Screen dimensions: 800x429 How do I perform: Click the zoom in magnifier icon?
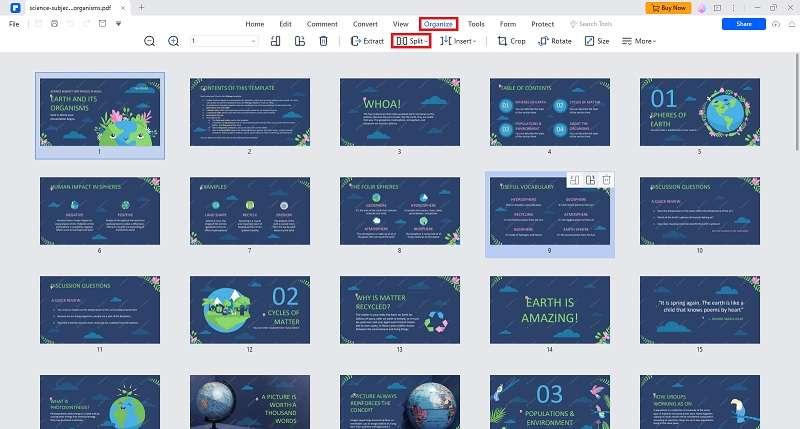pyautogui.click(x=173, y=41)
